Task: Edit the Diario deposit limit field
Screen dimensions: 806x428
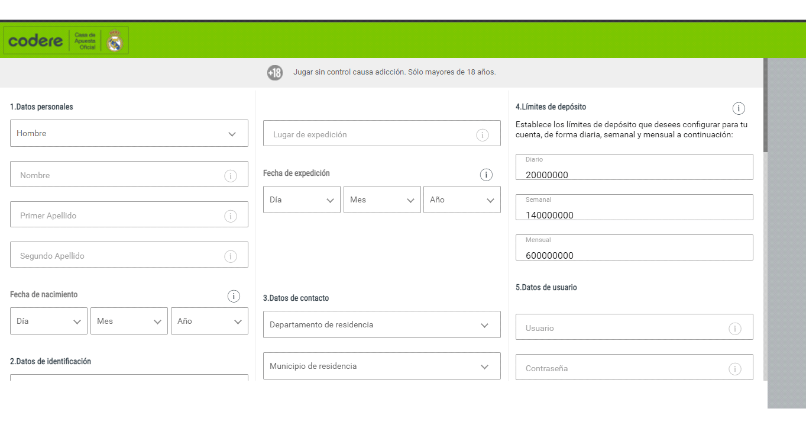Action: 634,168
